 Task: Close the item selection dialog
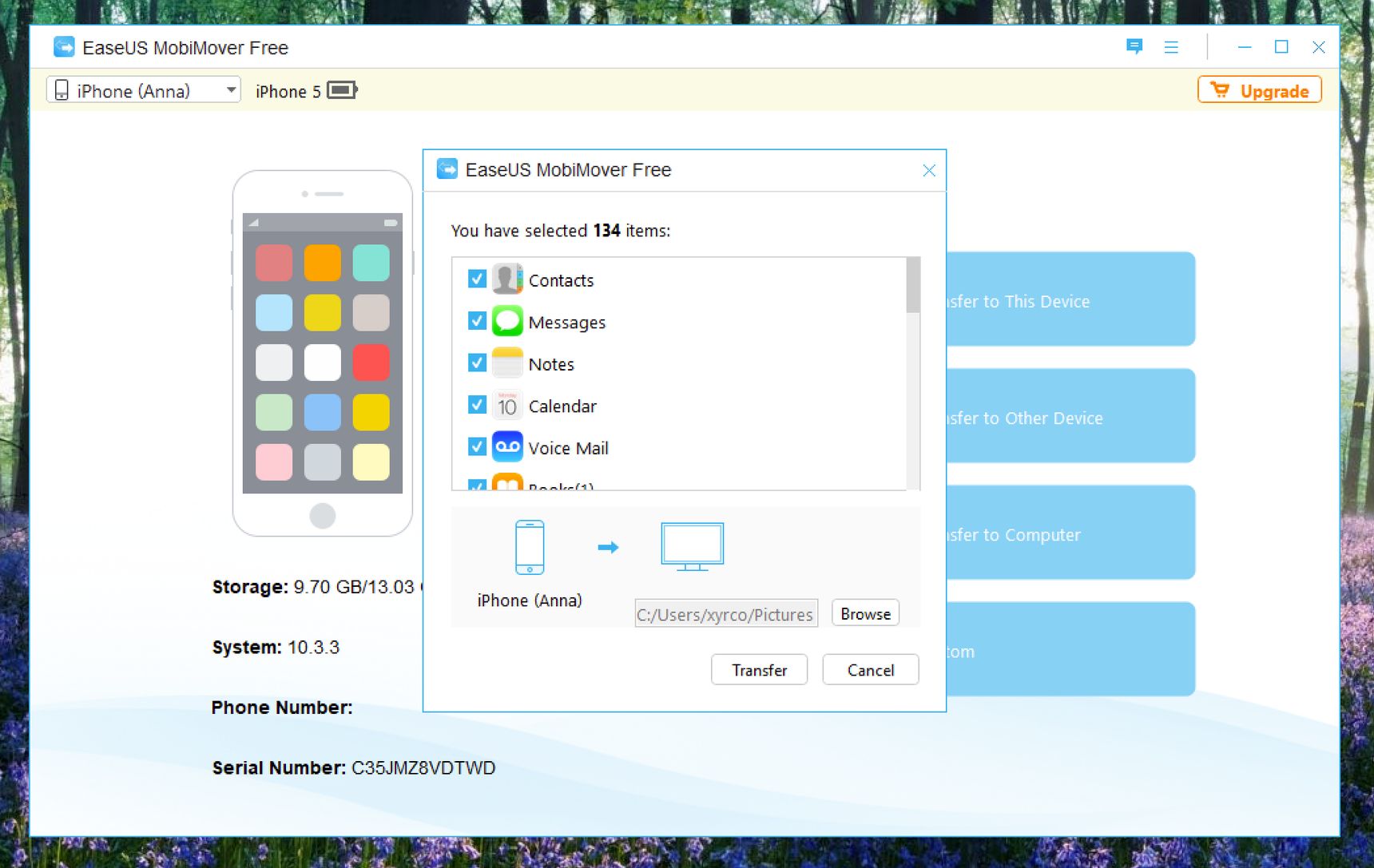pyautogui.click(x=929, y=170)
